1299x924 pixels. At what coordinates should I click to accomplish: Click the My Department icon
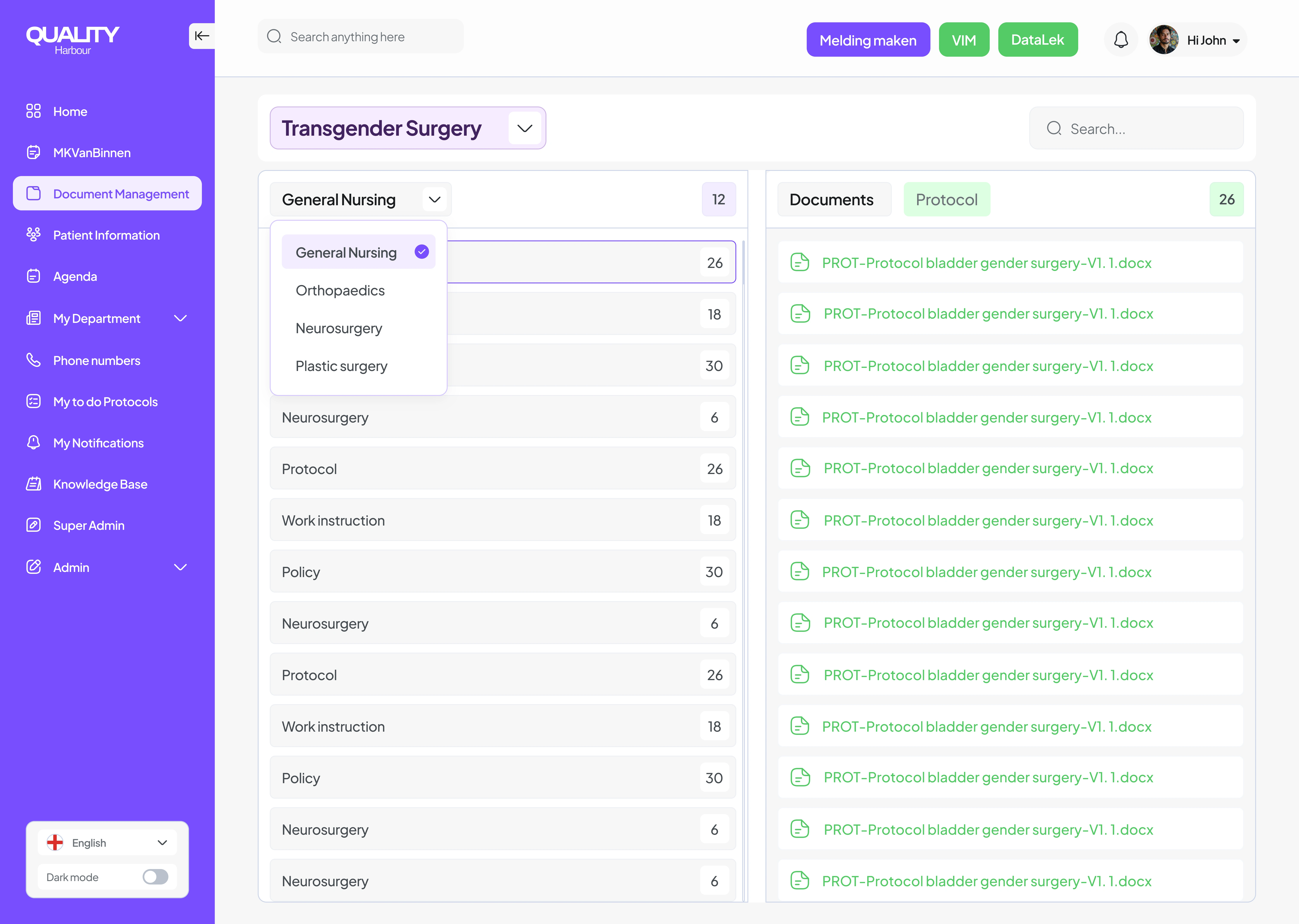[x=34, y=318]
